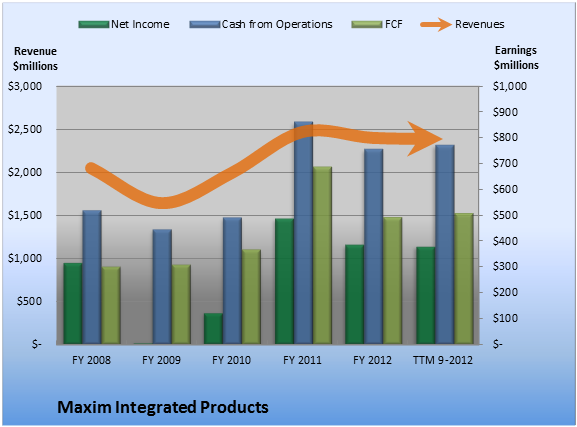Click the 'Maxim Integrated Products' chart title
The height and width of the screenshot is (427, 577).
click(163, 407)
